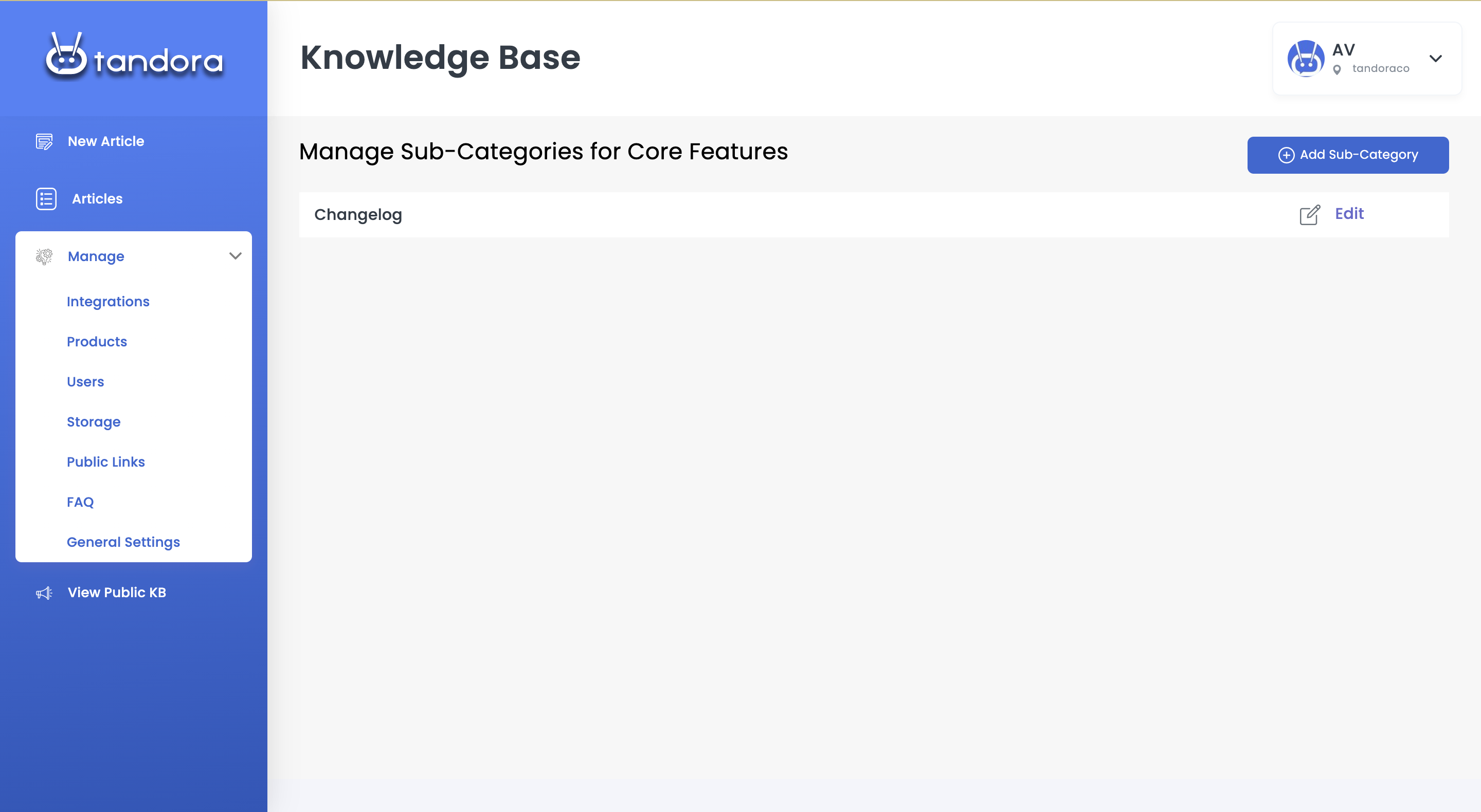The width and height of the screenshot is (1481, 812).
Task: Open the Storage settings page
Action: click(x=93, y=422)
